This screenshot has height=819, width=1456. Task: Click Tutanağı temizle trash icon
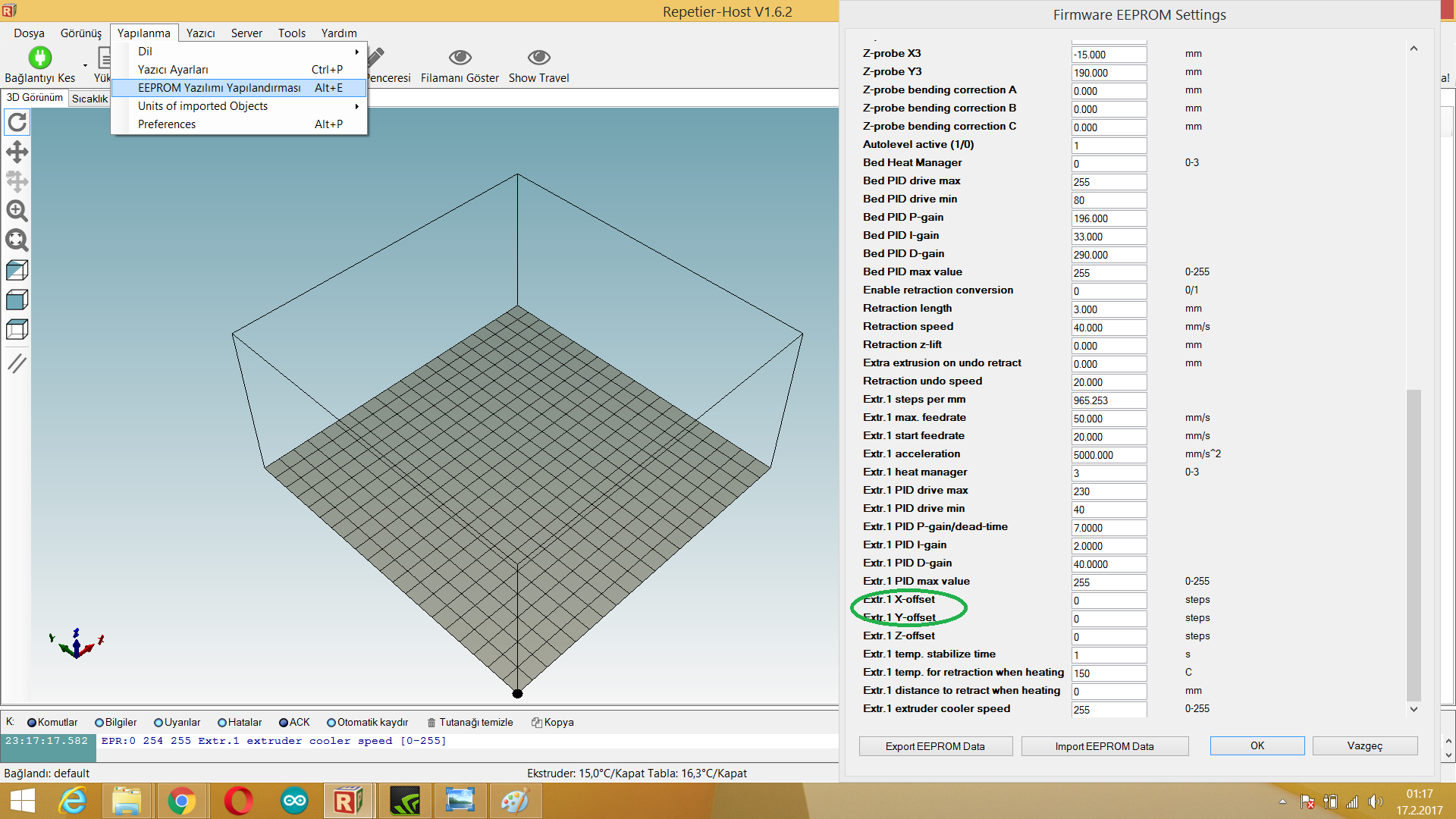click(x=431, y=723)
